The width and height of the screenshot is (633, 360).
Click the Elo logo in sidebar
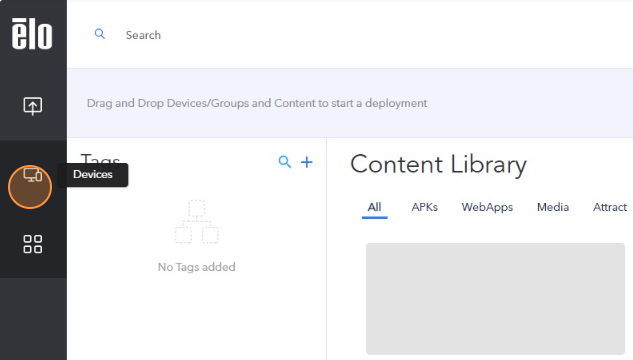pyautogui.click(x=32, y=34)
